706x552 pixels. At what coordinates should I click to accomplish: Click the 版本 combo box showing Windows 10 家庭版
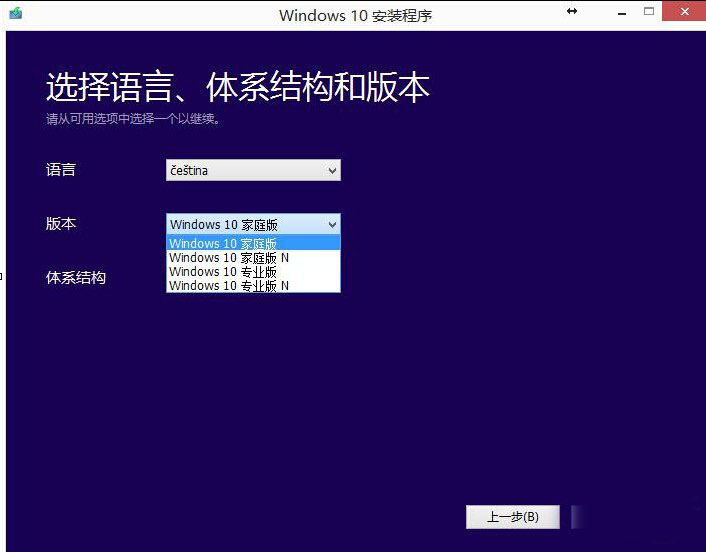pyautogui.click(x=253, y=224)
